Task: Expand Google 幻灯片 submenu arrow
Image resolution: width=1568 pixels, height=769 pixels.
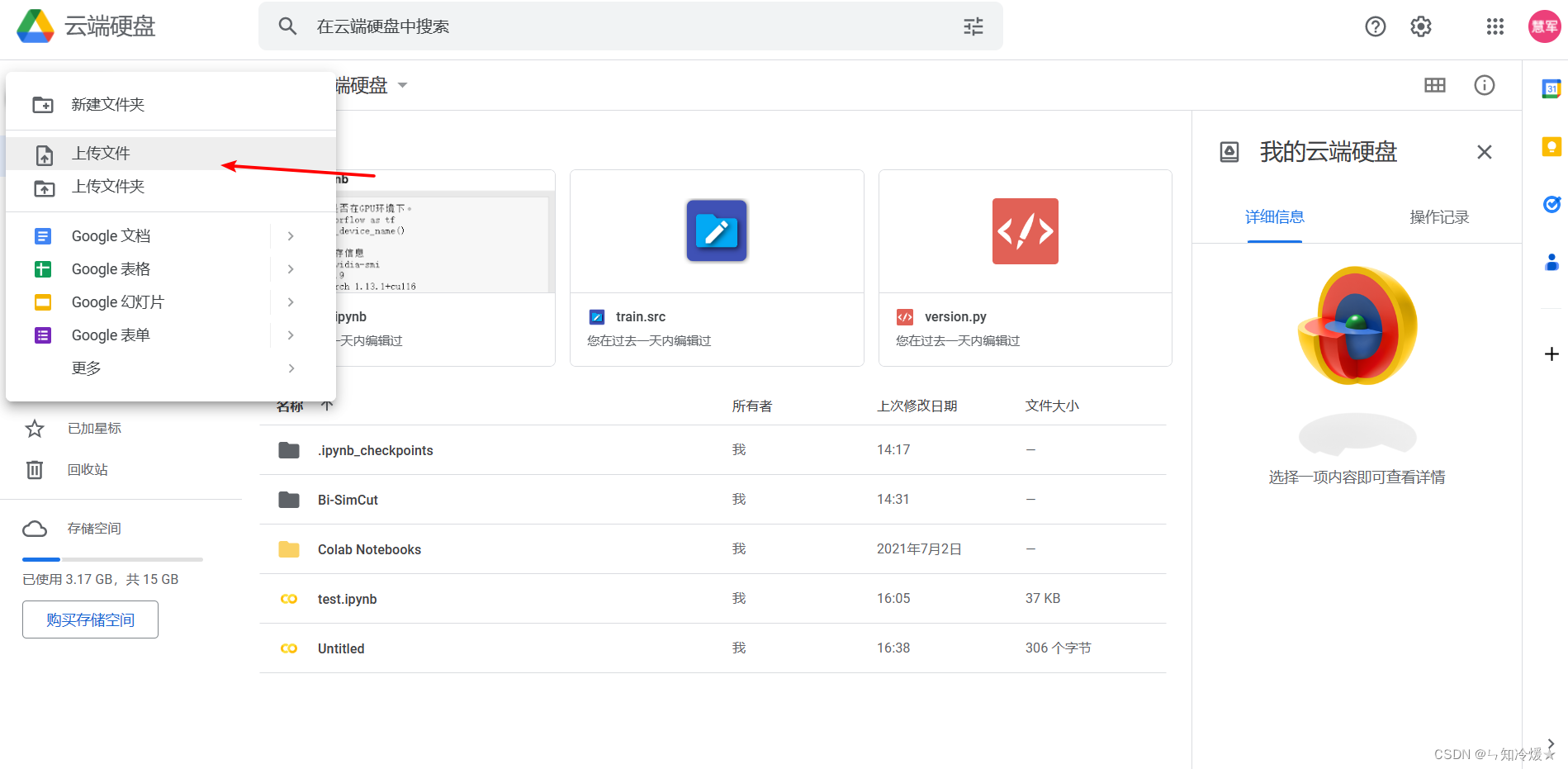Action: pyautogui.click(x=291, y=302)
